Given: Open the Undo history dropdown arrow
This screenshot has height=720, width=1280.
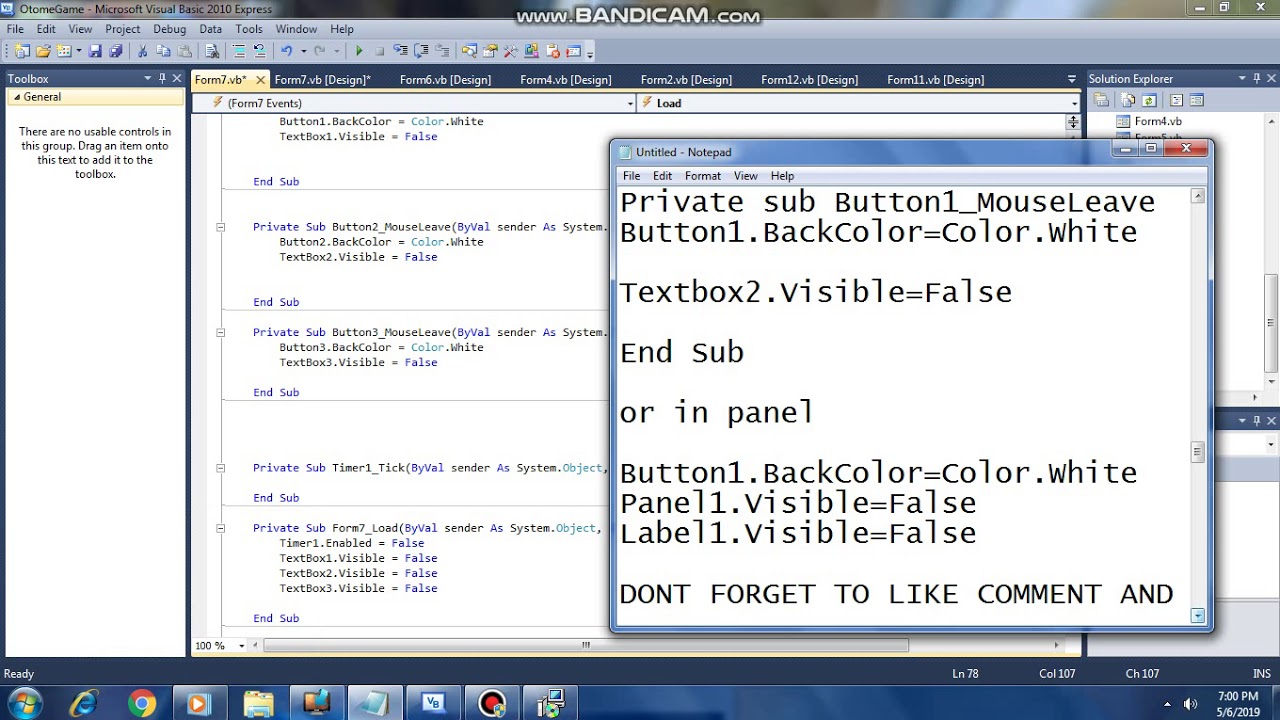Looking at the screenshot, I should (x=304, y=51).
